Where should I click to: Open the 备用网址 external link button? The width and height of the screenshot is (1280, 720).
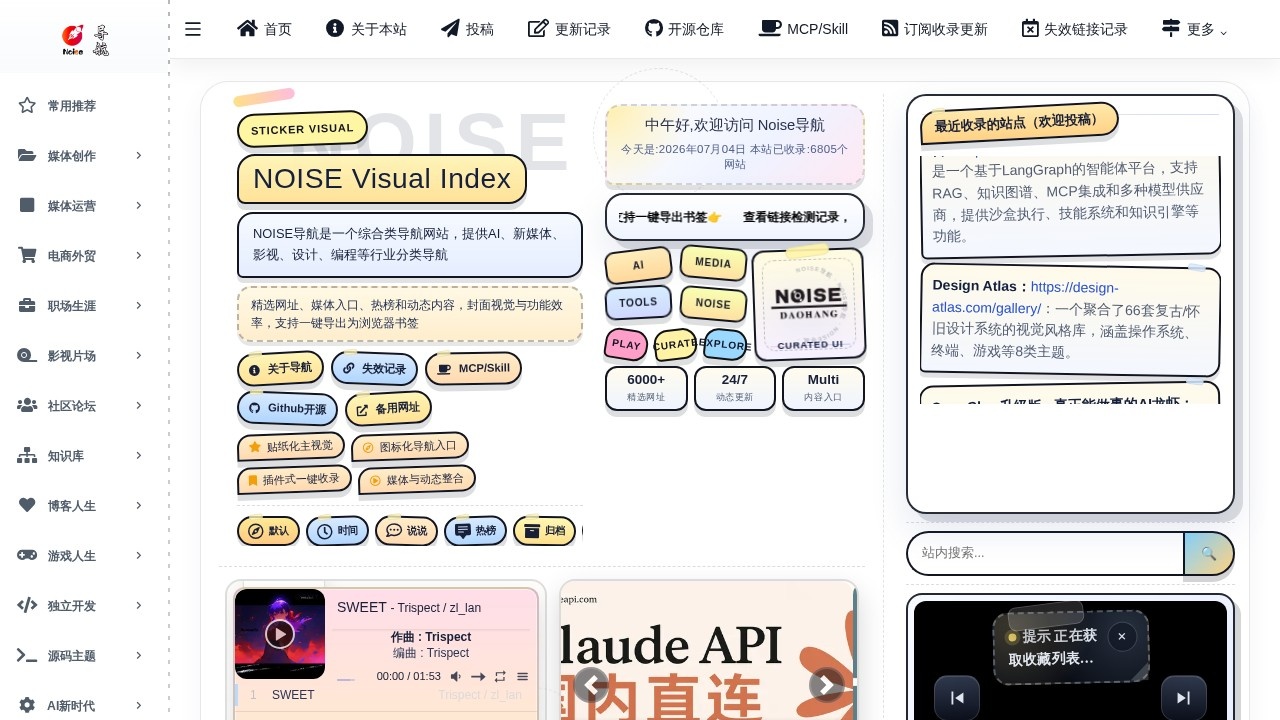(x=388, y=408)
